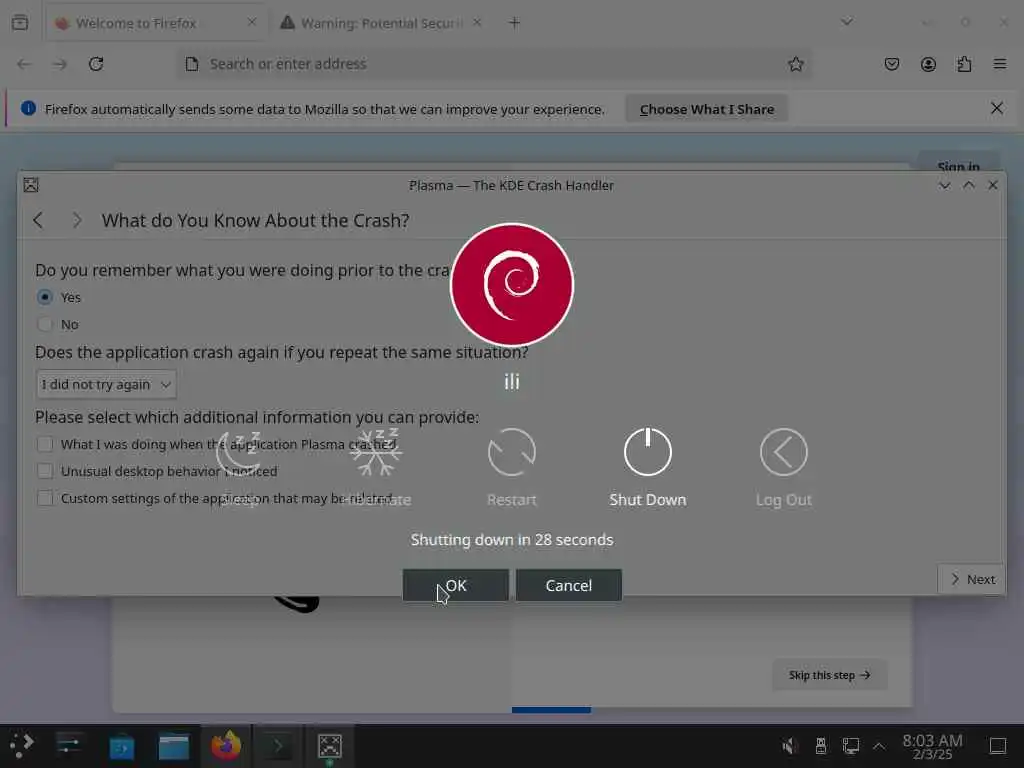
Task: Choose the Log Out arrow icon
Action: pyautogui.click(x=783, y=452)
